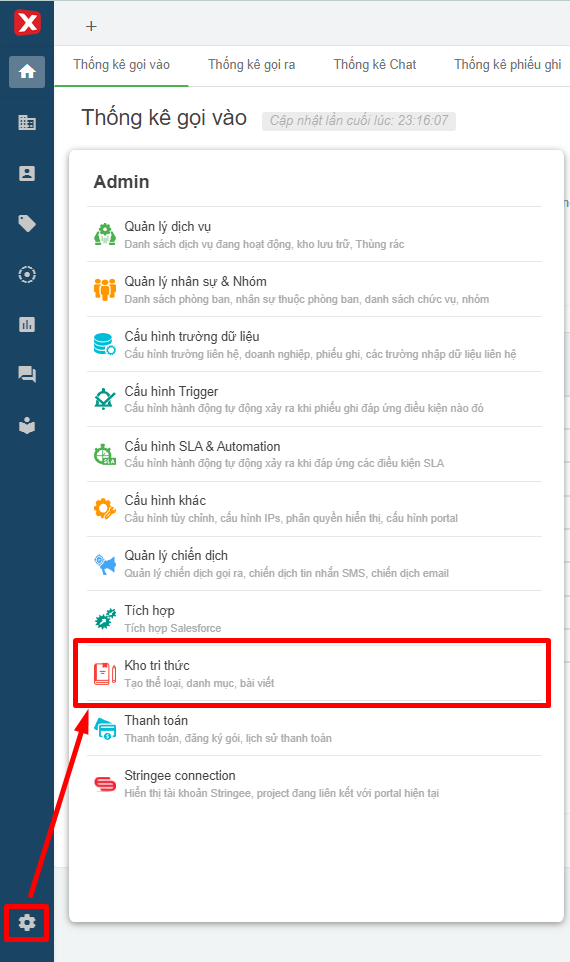Choose Kho tri thức entry
Viewport: 570px width, 962px height.
click(x=314, y=674)
